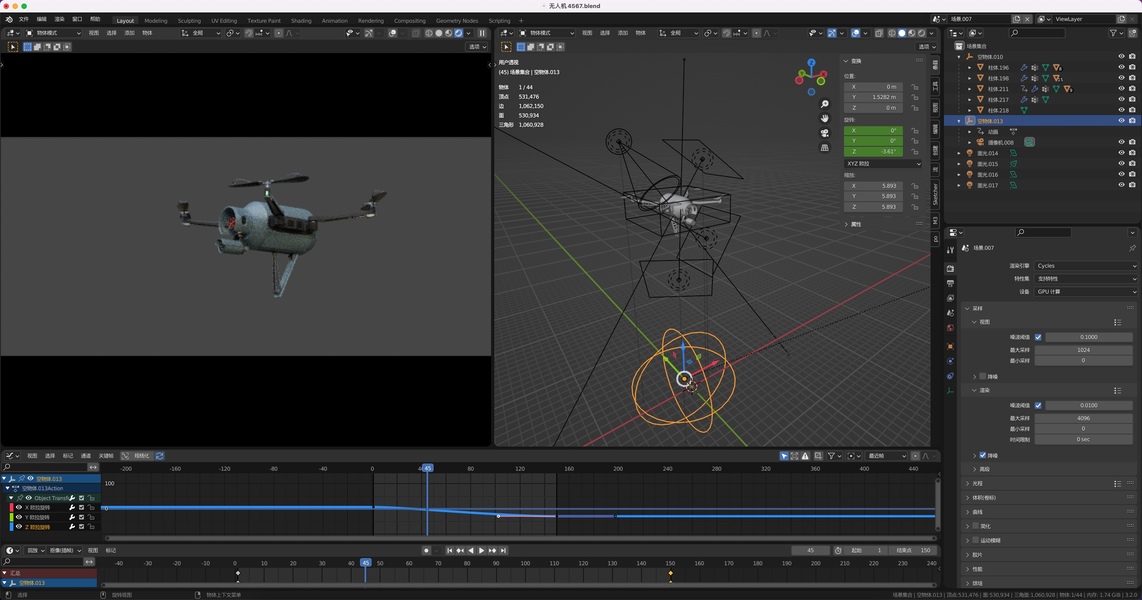
Task: Click the zoom magnifier in 3D viewport
Action: pos(824,104)
